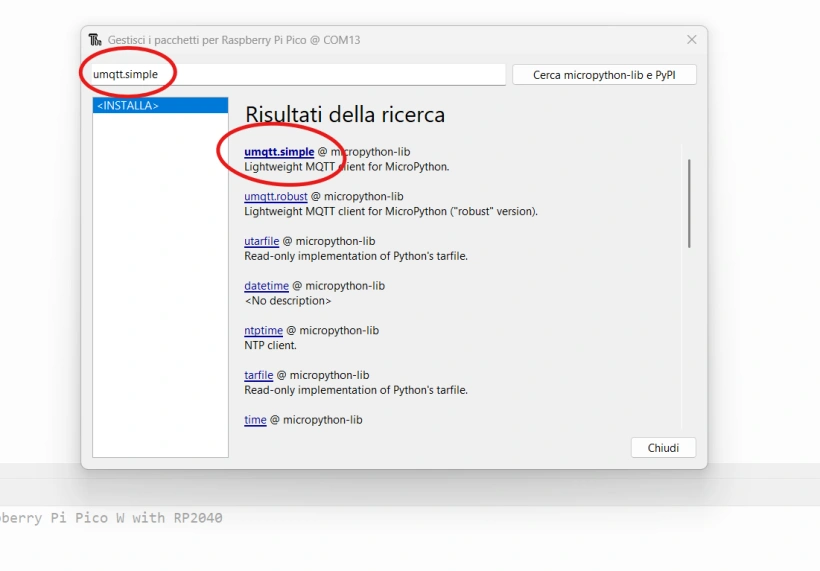Click the NTP client description text
Screen dimensions: 820x571
(270, 345)
